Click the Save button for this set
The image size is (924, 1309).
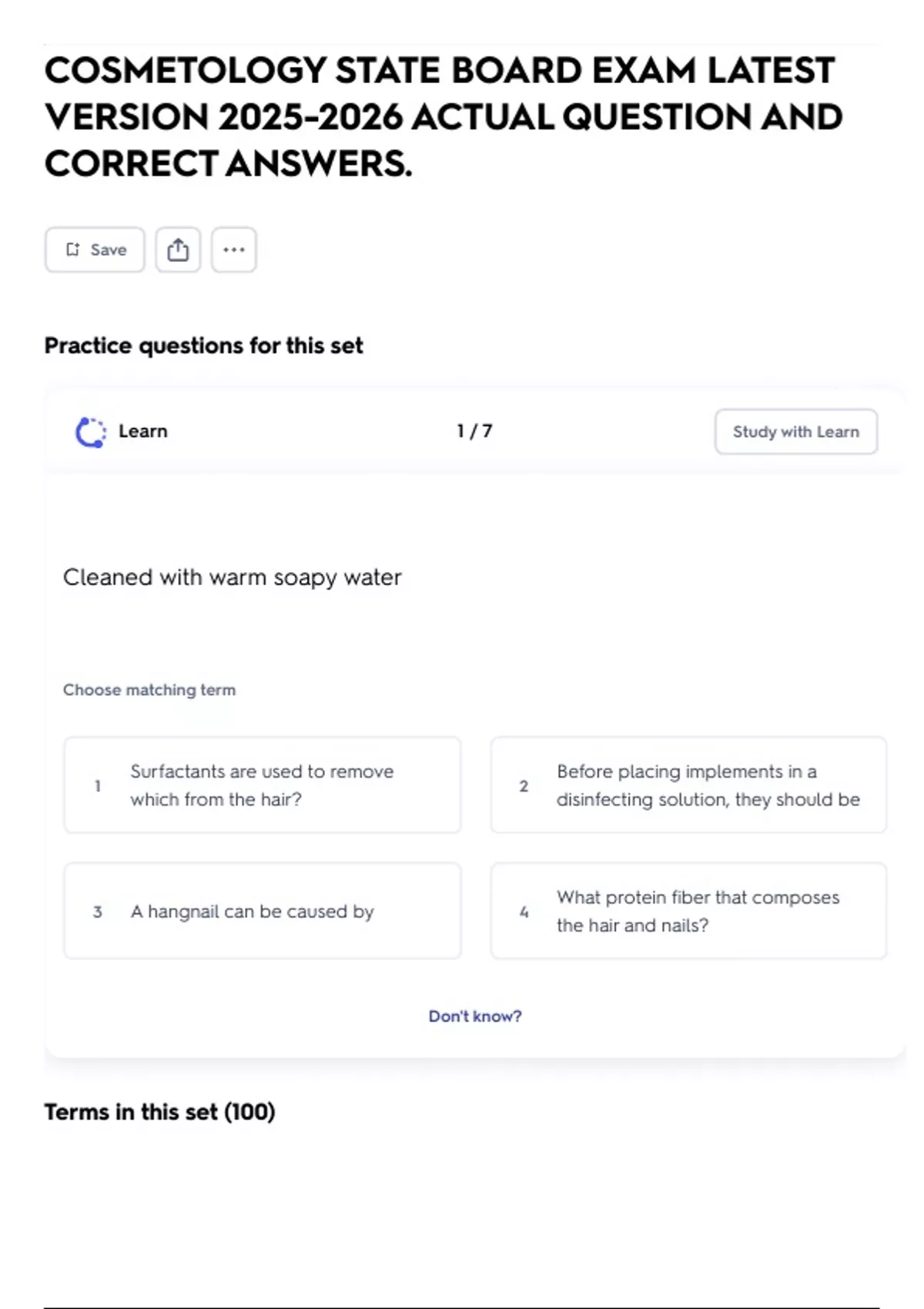click(x=95, y=249)
